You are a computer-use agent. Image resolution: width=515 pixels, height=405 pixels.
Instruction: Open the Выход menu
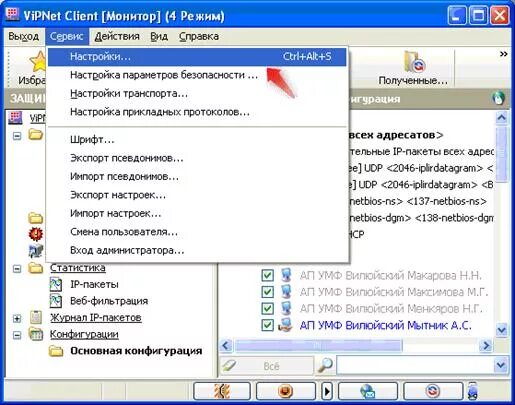click(x=24, y=36)
